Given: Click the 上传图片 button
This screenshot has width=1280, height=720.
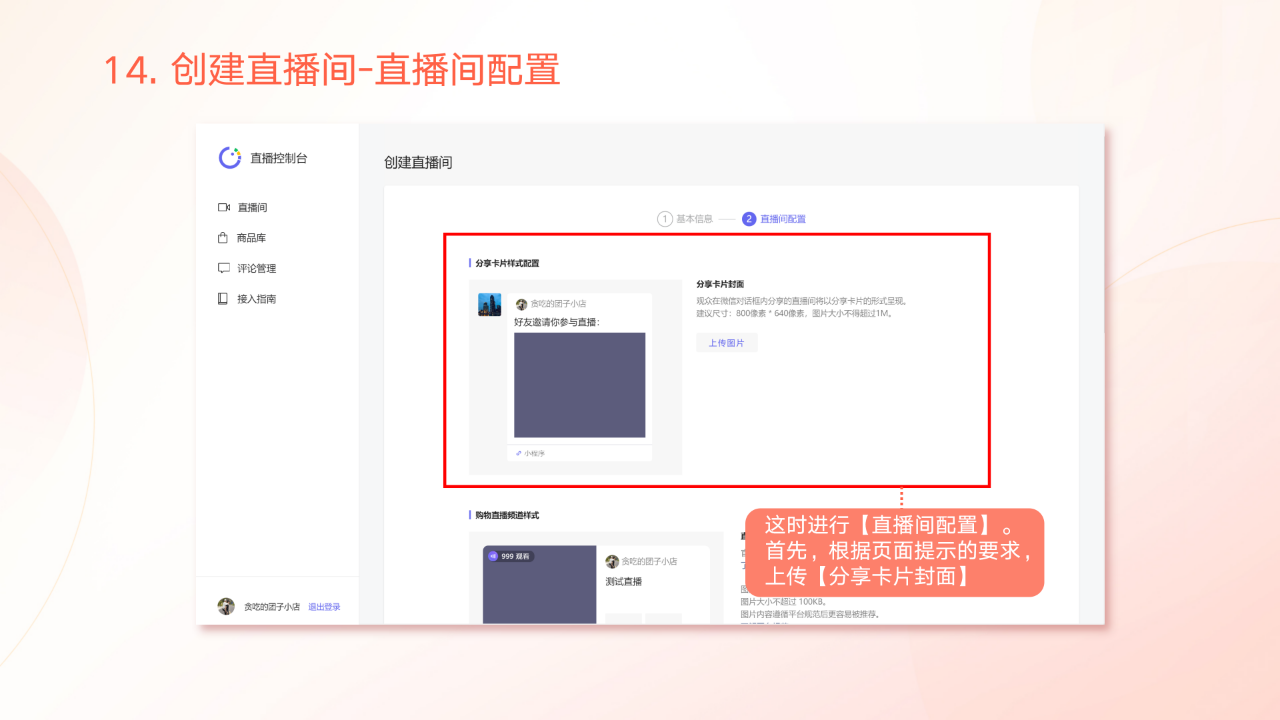Looking at the screenshot, I should (x=727, y=343).
